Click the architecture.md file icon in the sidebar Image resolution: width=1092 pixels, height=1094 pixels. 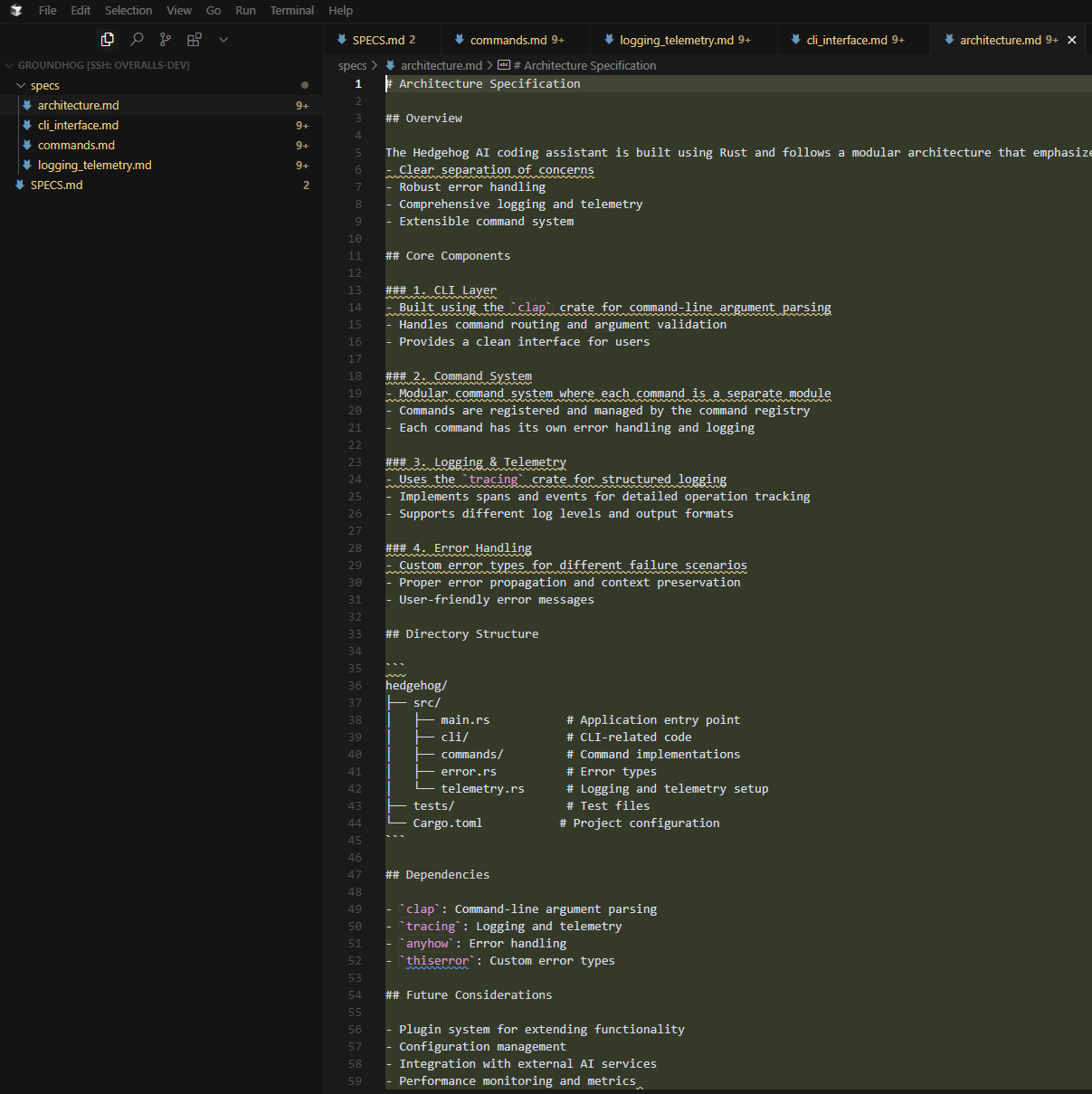tap(27, 105)
